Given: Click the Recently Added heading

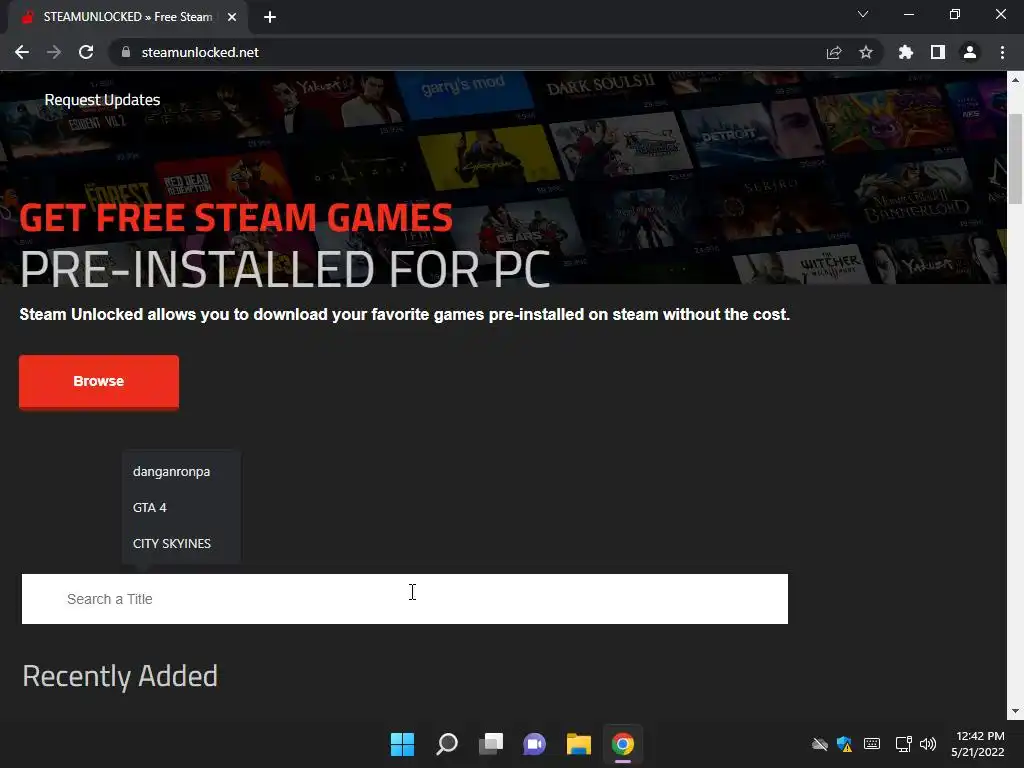Looking at the screenshot, I should [x=120, y=676].
